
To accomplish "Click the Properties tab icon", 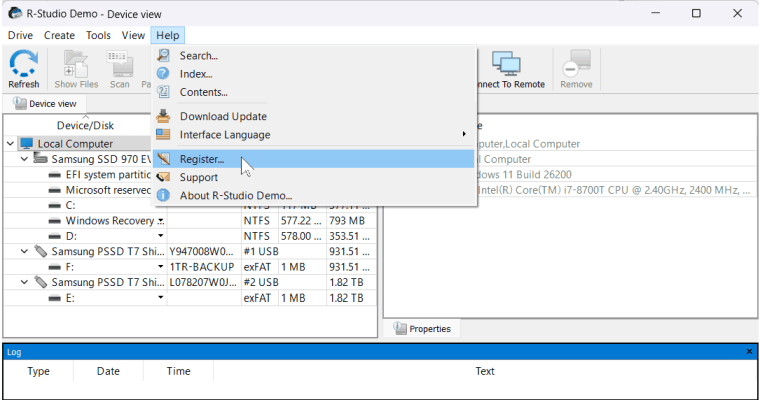I will click(x=400, y=328).
